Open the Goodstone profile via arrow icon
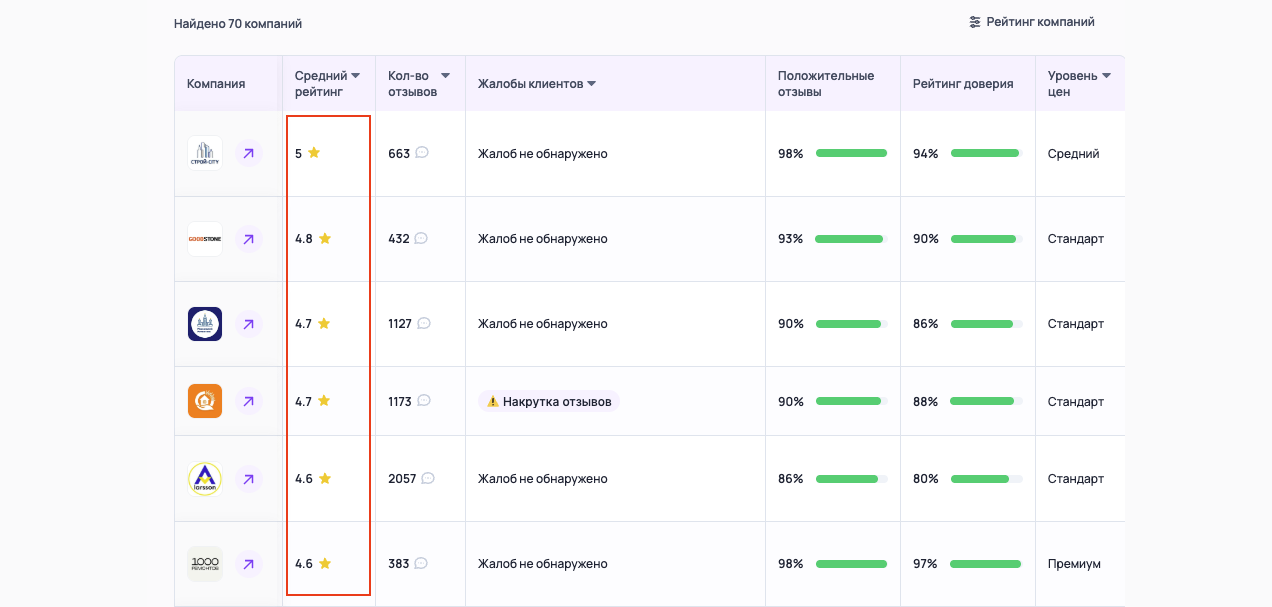Screen dimensions: 1272x607 (x=248, y=239)
